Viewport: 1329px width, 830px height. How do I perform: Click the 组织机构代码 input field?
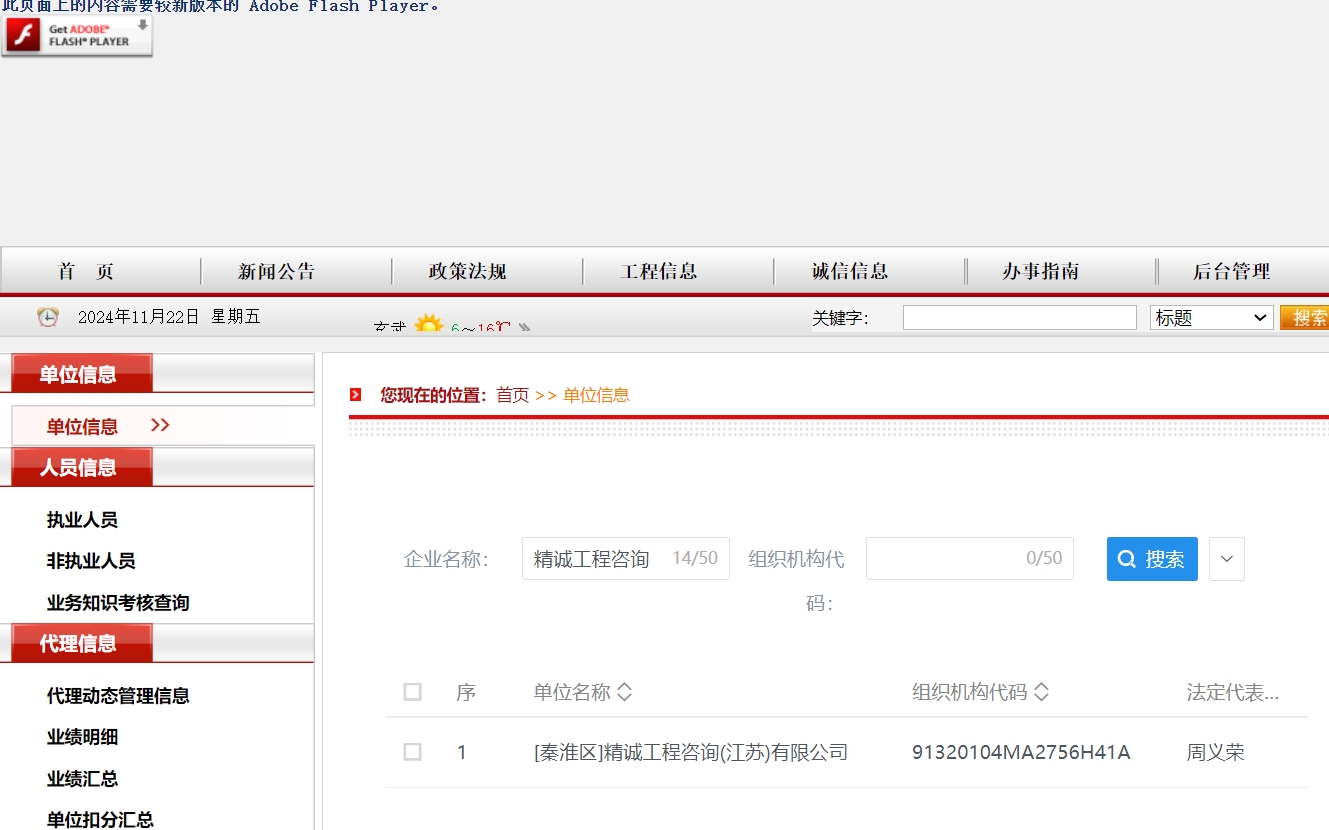click(969, 559)
